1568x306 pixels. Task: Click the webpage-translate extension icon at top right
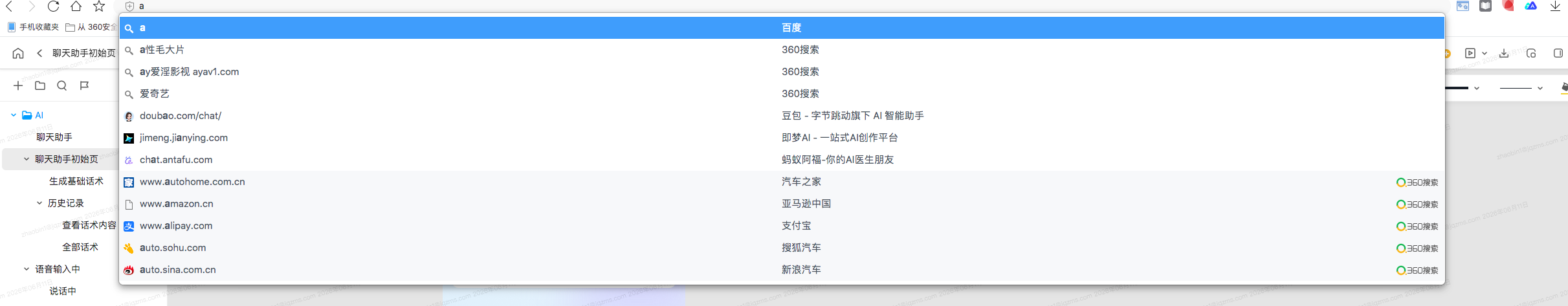[1463, 6]
